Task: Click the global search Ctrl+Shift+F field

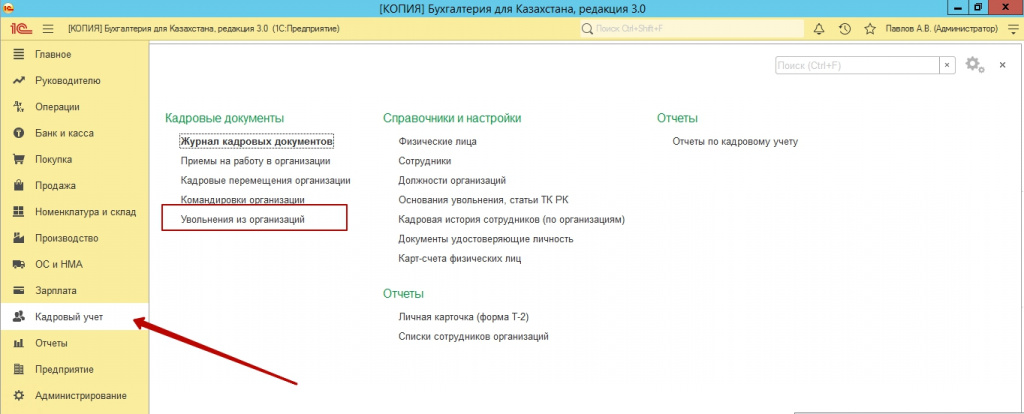Action: click(692, 29)
